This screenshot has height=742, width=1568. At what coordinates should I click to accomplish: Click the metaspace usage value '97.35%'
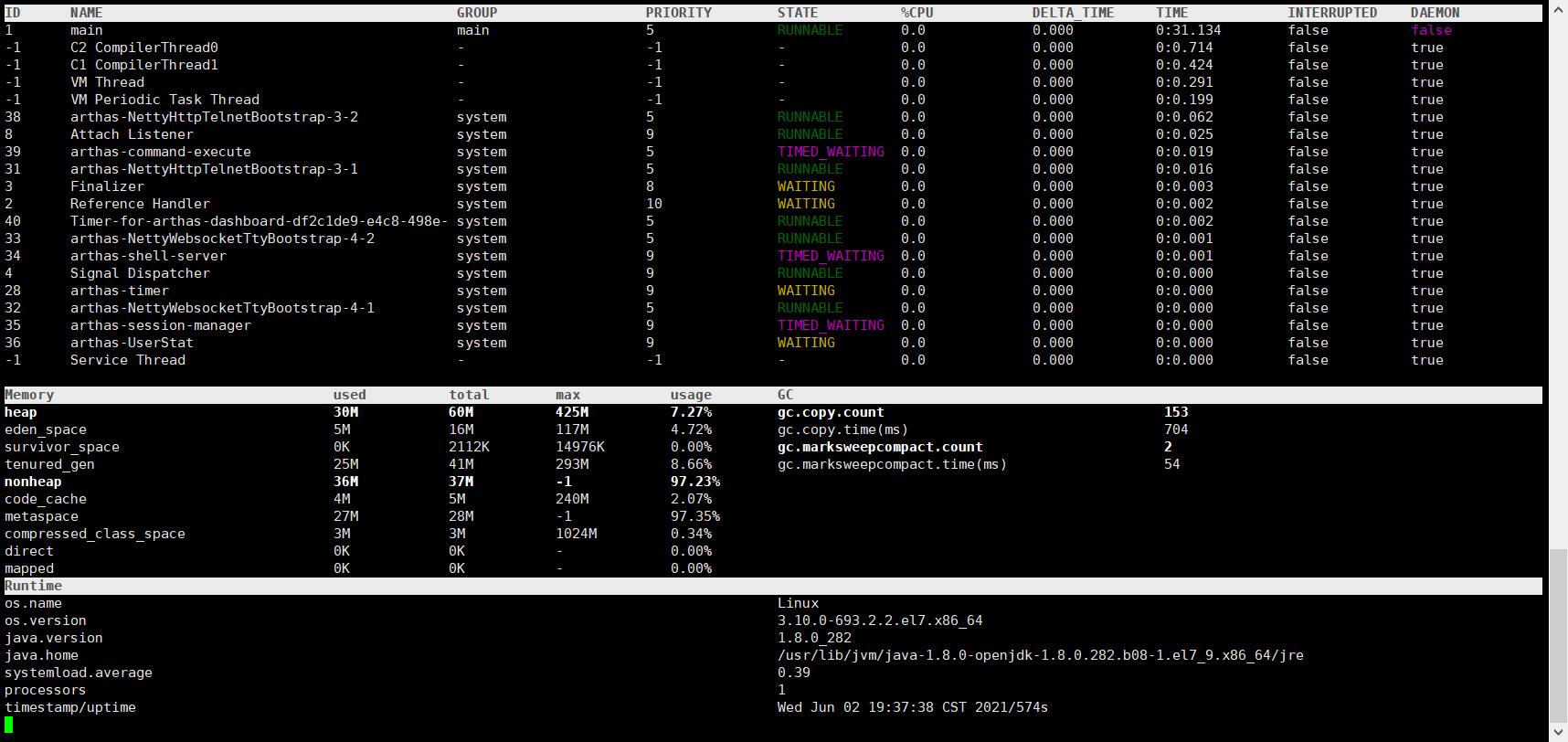point(695,516)
